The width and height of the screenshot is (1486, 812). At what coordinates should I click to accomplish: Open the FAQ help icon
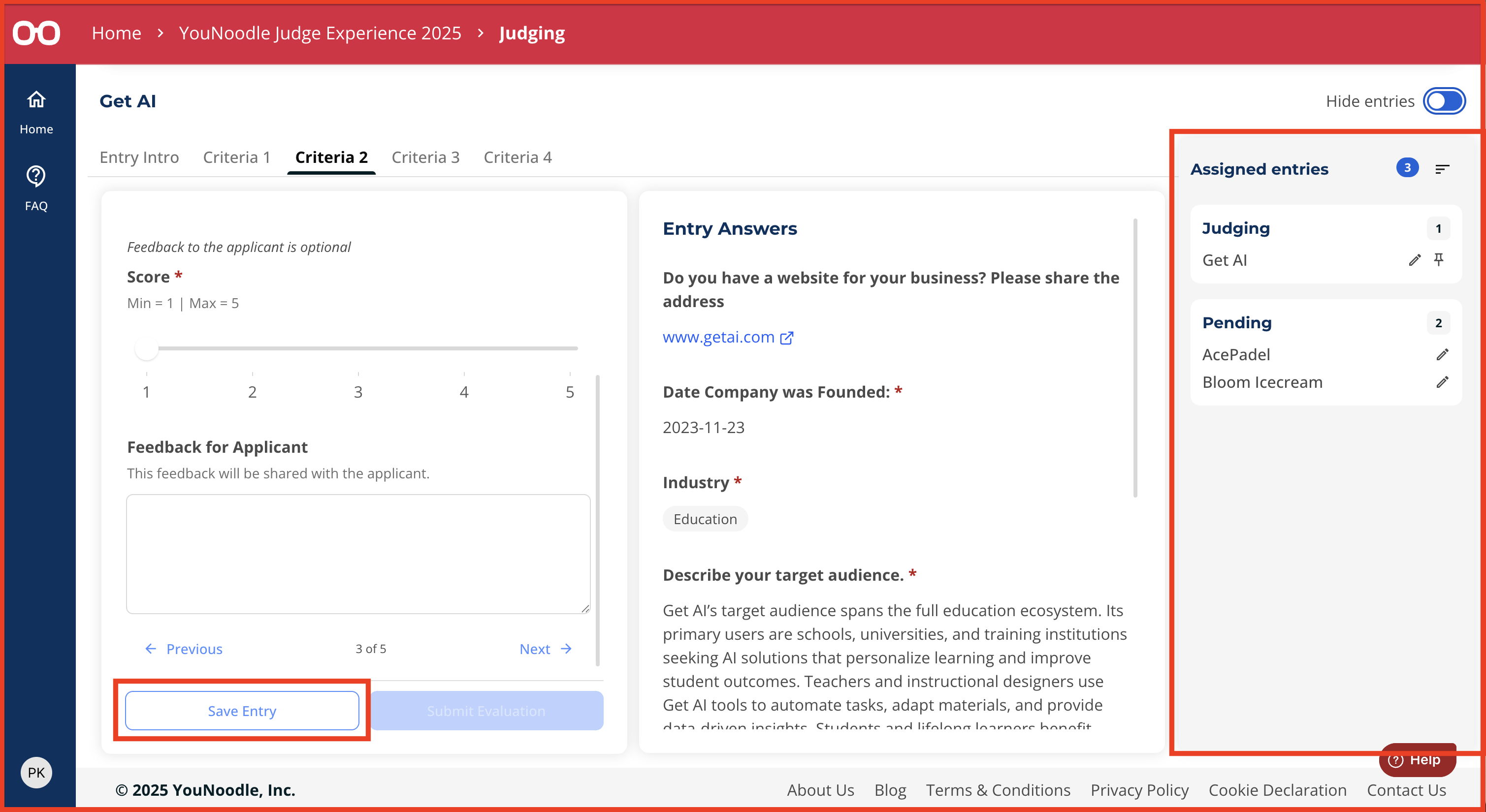pos(36,177)
